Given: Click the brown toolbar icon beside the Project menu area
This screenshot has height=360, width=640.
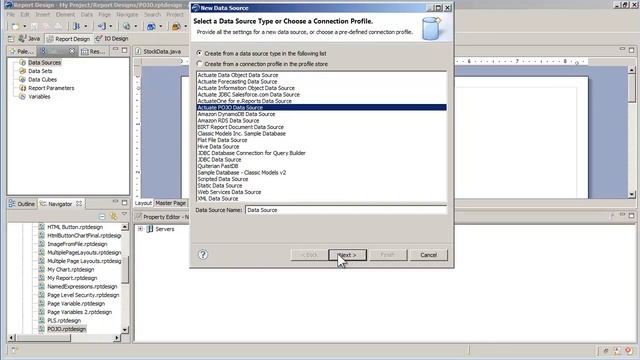Looking at the screenshot, I should tap(176, 27).
